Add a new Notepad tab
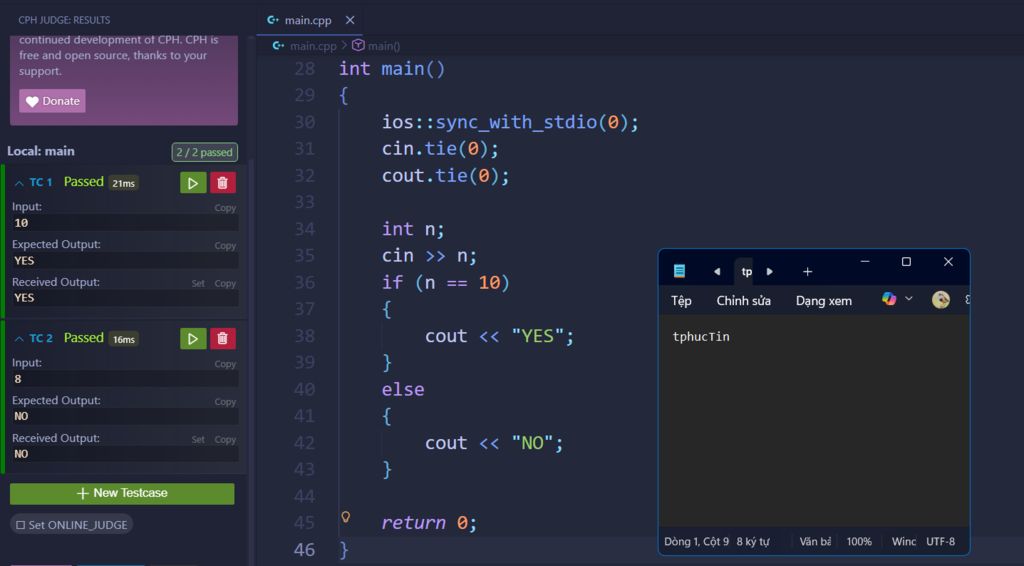Viewport: 1024px width, 566px height. pyautogui.click(x=807, y=272)
